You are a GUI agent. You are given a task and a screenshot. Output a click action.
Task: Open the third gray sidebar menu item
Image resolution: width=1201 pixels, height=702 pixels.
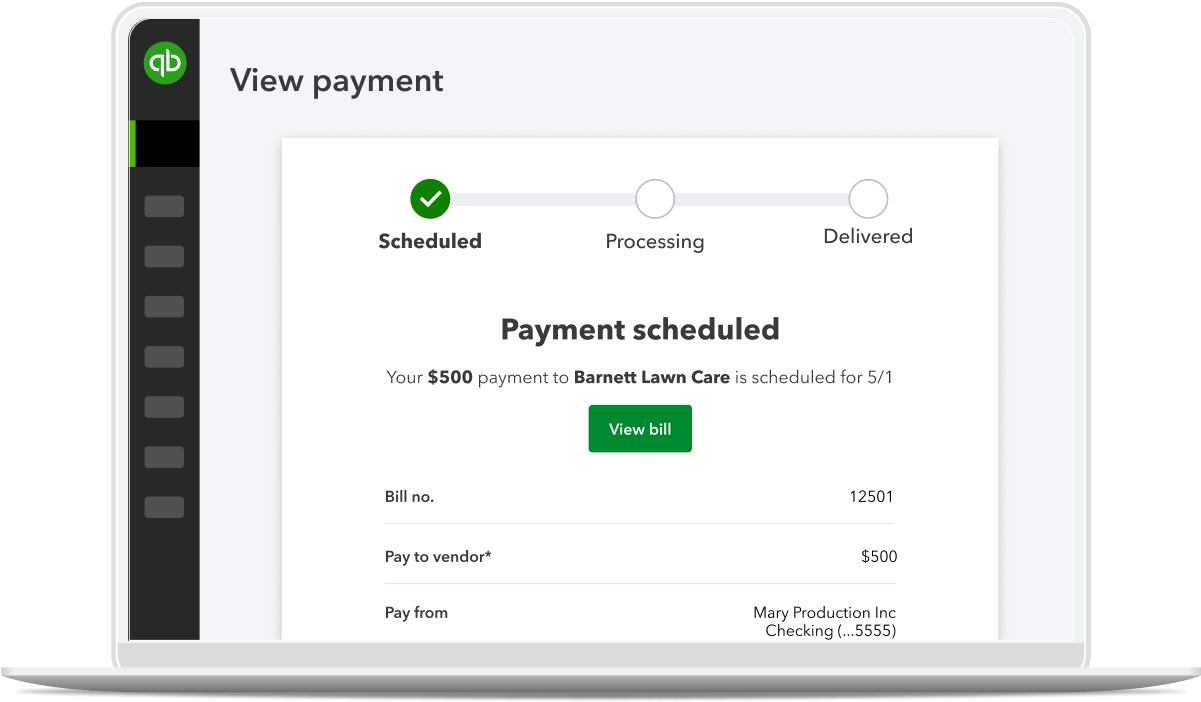click(x=164, y=307)
